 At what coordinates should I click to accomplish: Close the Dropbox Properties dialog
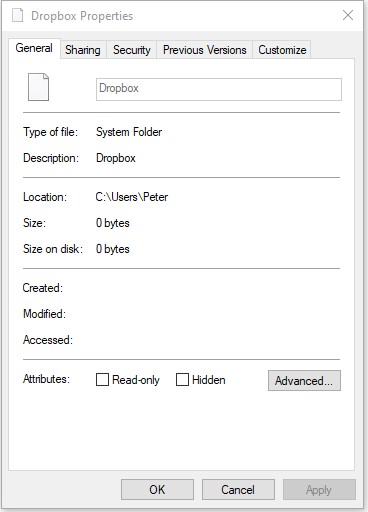348,15
